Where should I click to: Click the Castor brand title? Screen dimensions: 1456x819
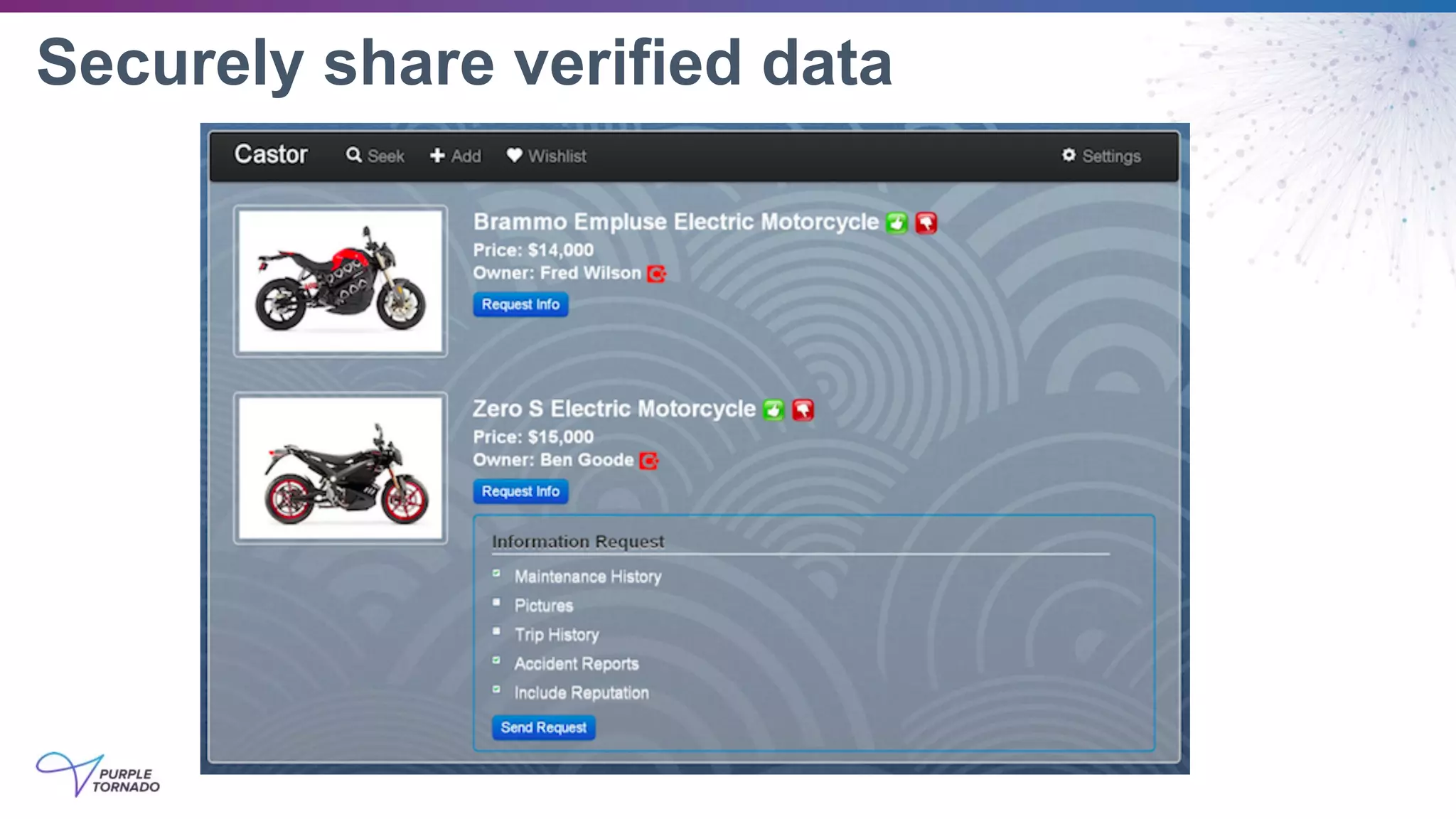coord(271,154)
